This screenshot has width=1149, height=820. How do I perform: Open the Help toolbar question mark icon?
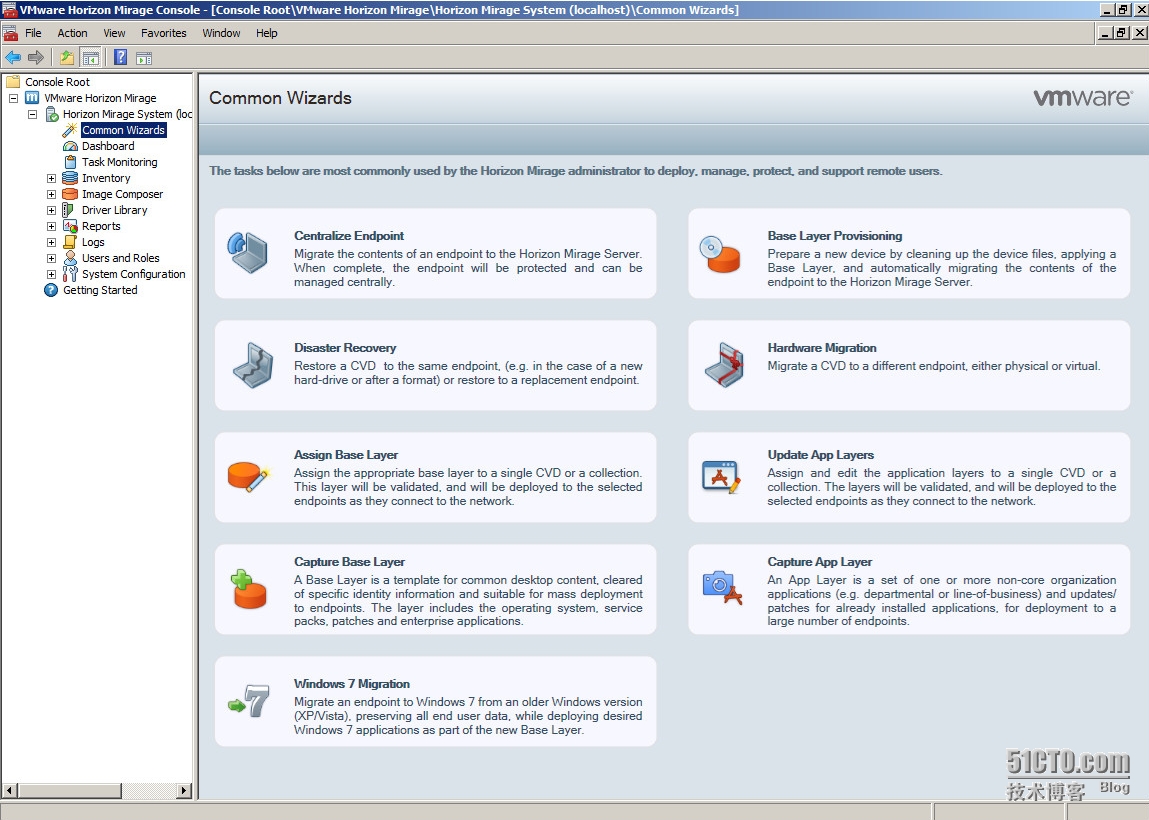pos(121,57)
